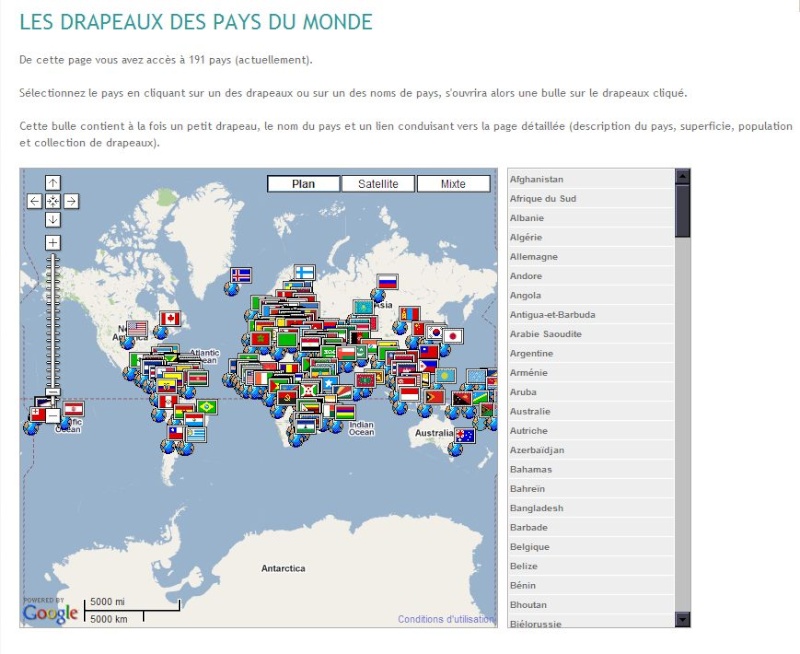Click the Brazil flag marker
The image size is (800, 654).
tap(207, 407)
